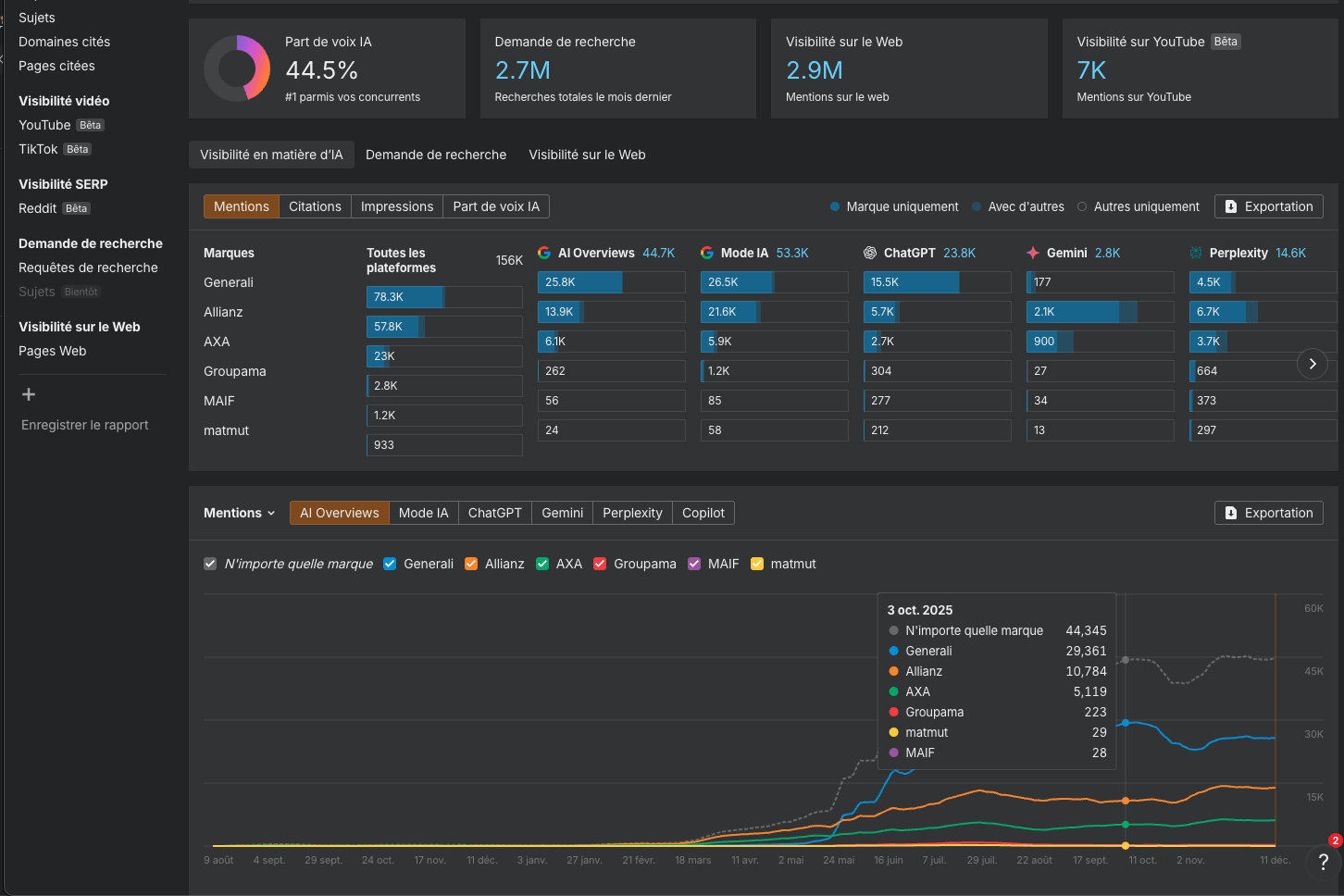Click the Google Mode IA column icon

[x=707, y=253]
